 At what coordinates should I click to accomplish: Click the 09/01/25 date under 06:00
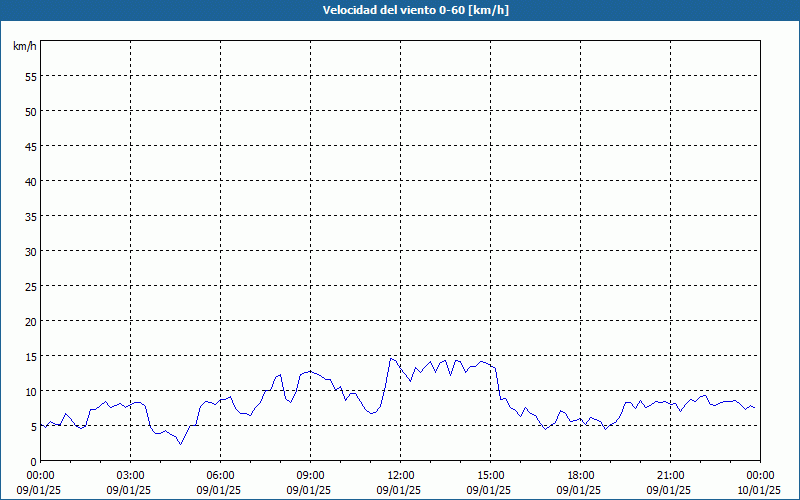click(x=219, y=490)
